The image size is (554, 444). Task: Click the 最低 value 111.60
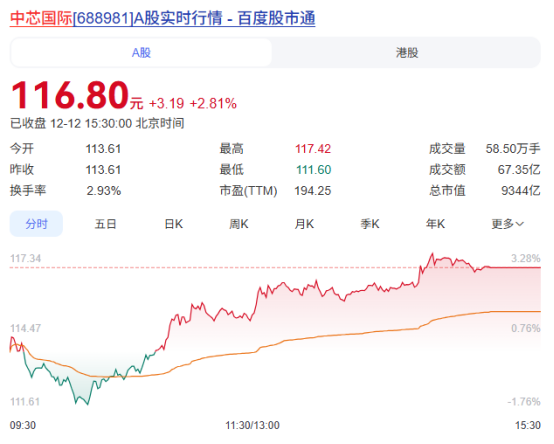[313, 170]
